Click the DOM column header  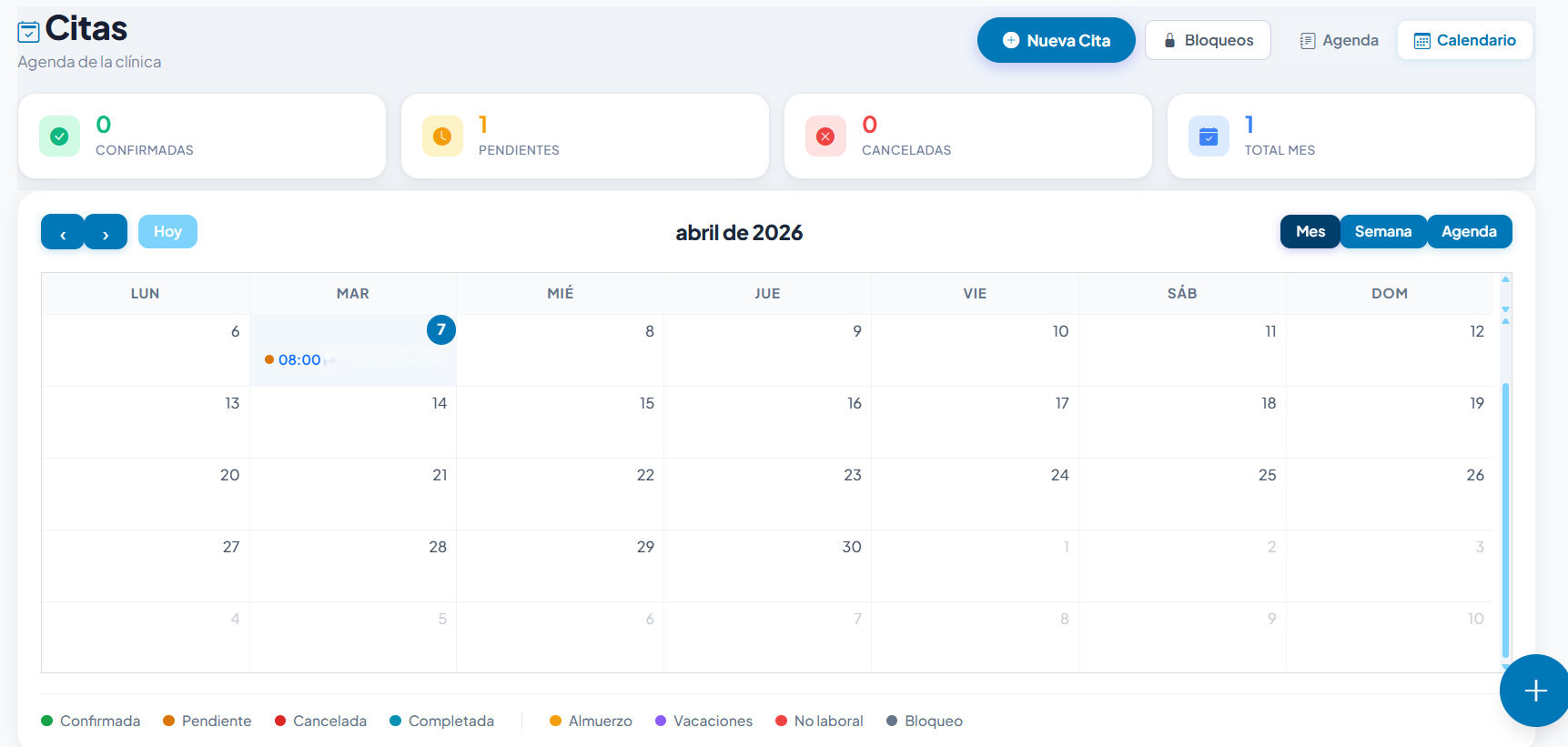(x=1390, y=293)
